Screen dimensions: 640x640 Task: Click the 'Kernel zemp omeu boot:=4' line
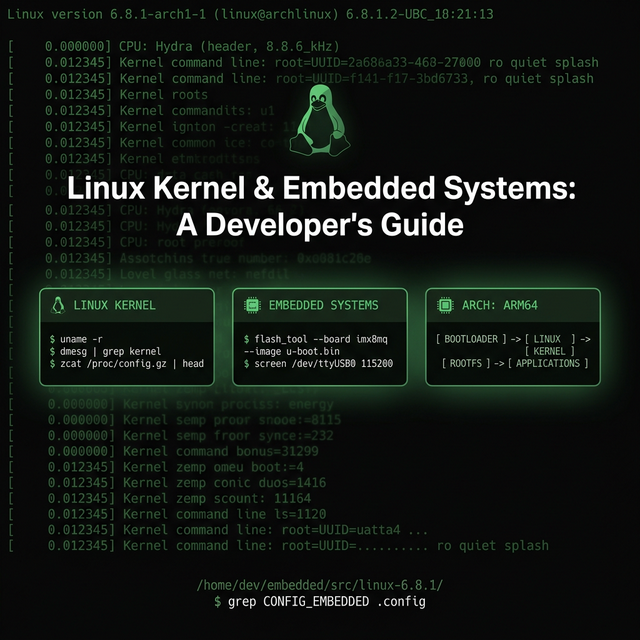156,467
